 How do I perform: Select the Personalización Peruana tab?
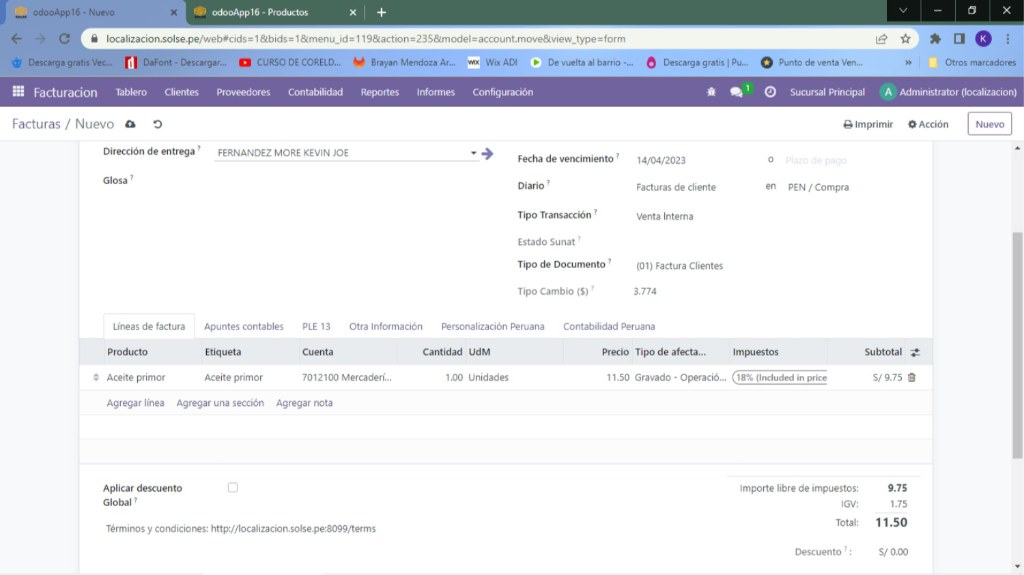tap(492, 327)
